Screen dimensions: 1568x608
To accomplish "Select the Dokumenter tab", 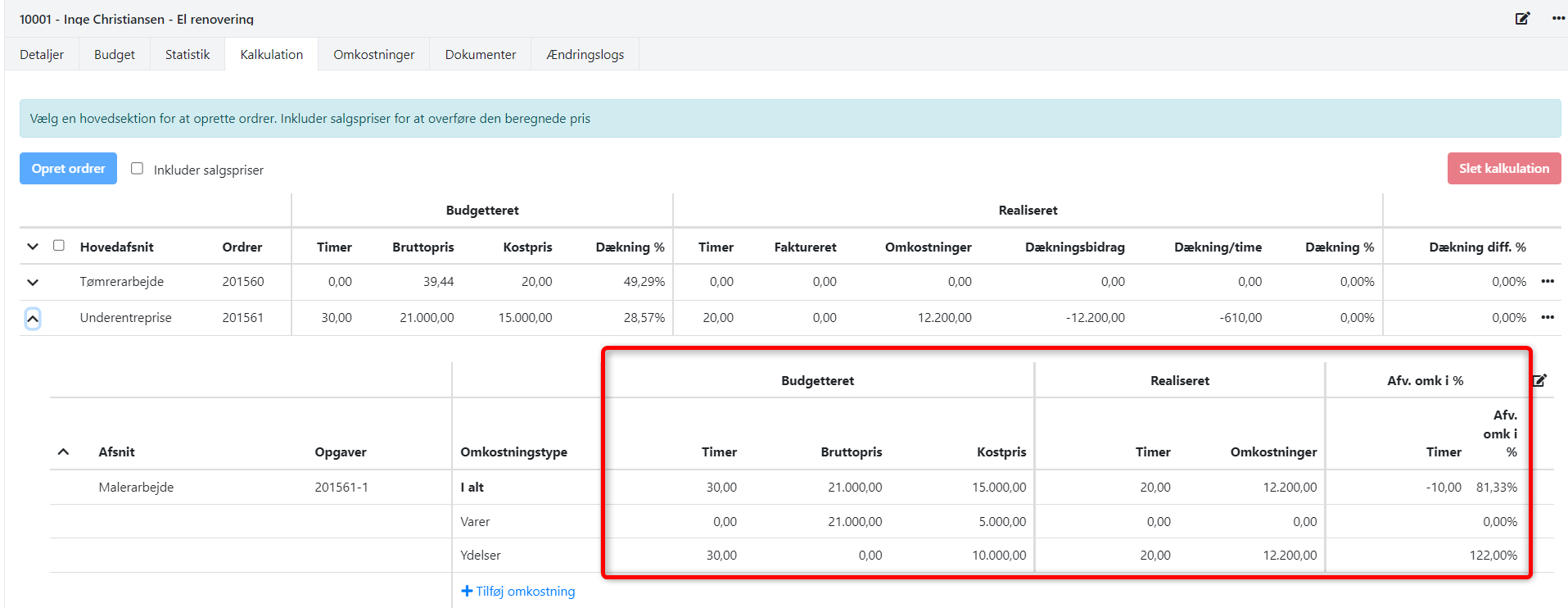I will [480, 55].
